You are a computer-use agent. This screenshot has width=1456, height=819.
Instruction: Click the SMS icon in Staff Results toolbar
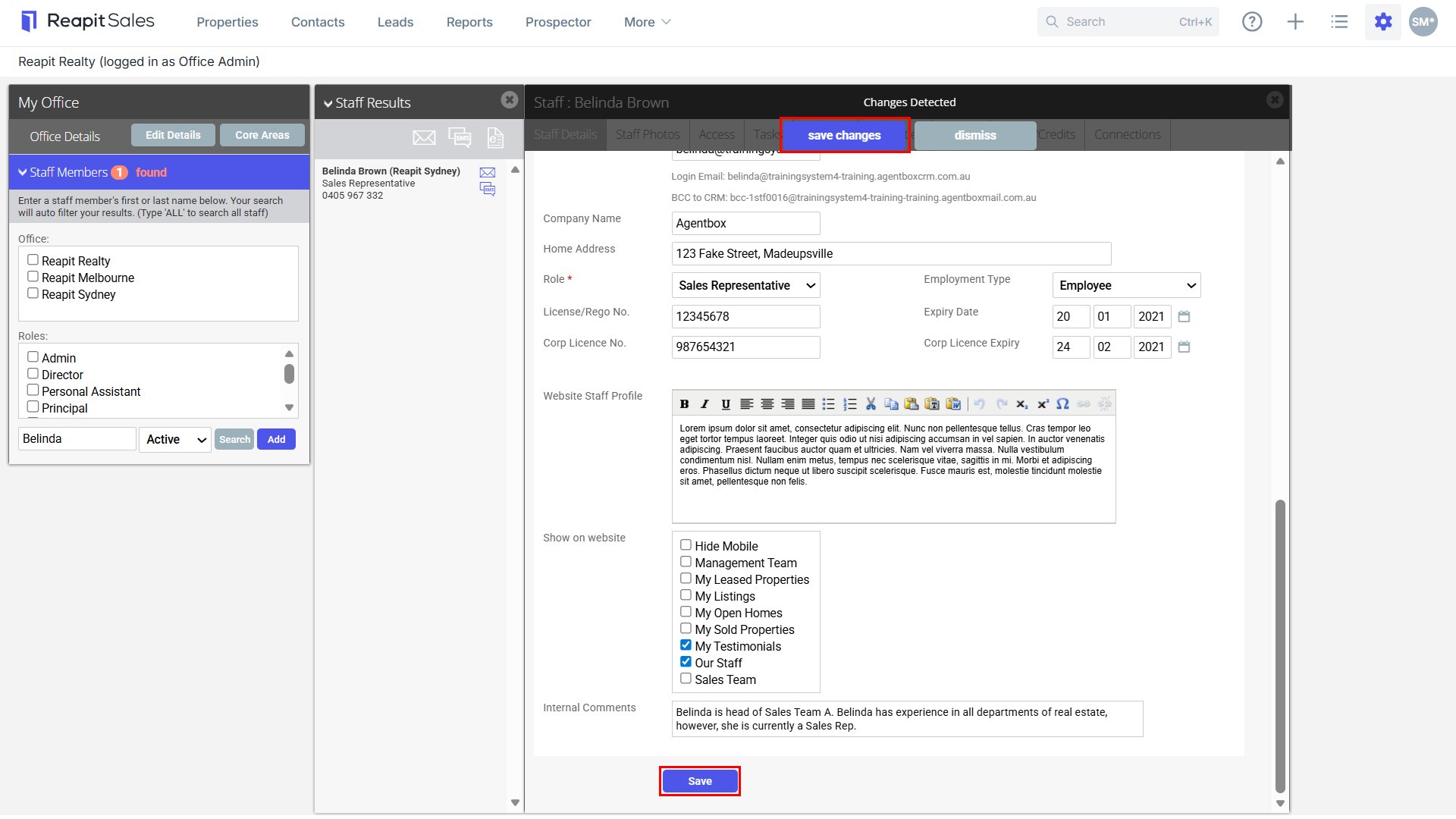(x=460, y=137)
